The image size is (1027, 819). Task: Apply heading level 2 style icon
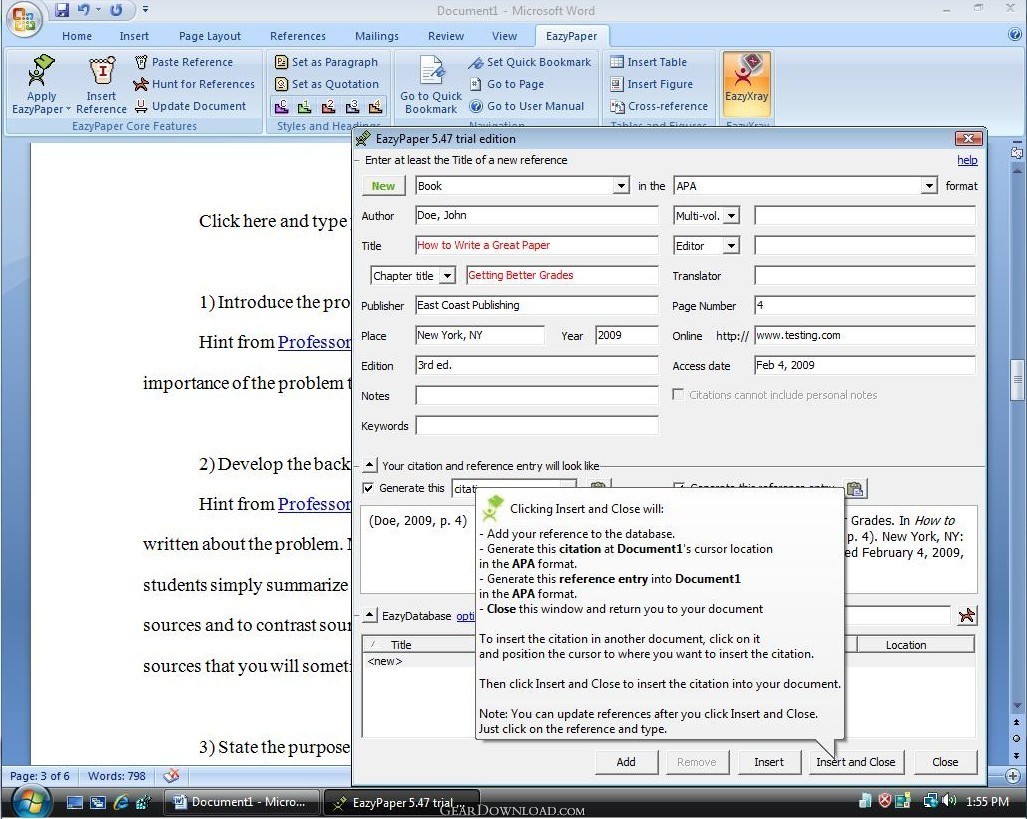click(328, 106)
